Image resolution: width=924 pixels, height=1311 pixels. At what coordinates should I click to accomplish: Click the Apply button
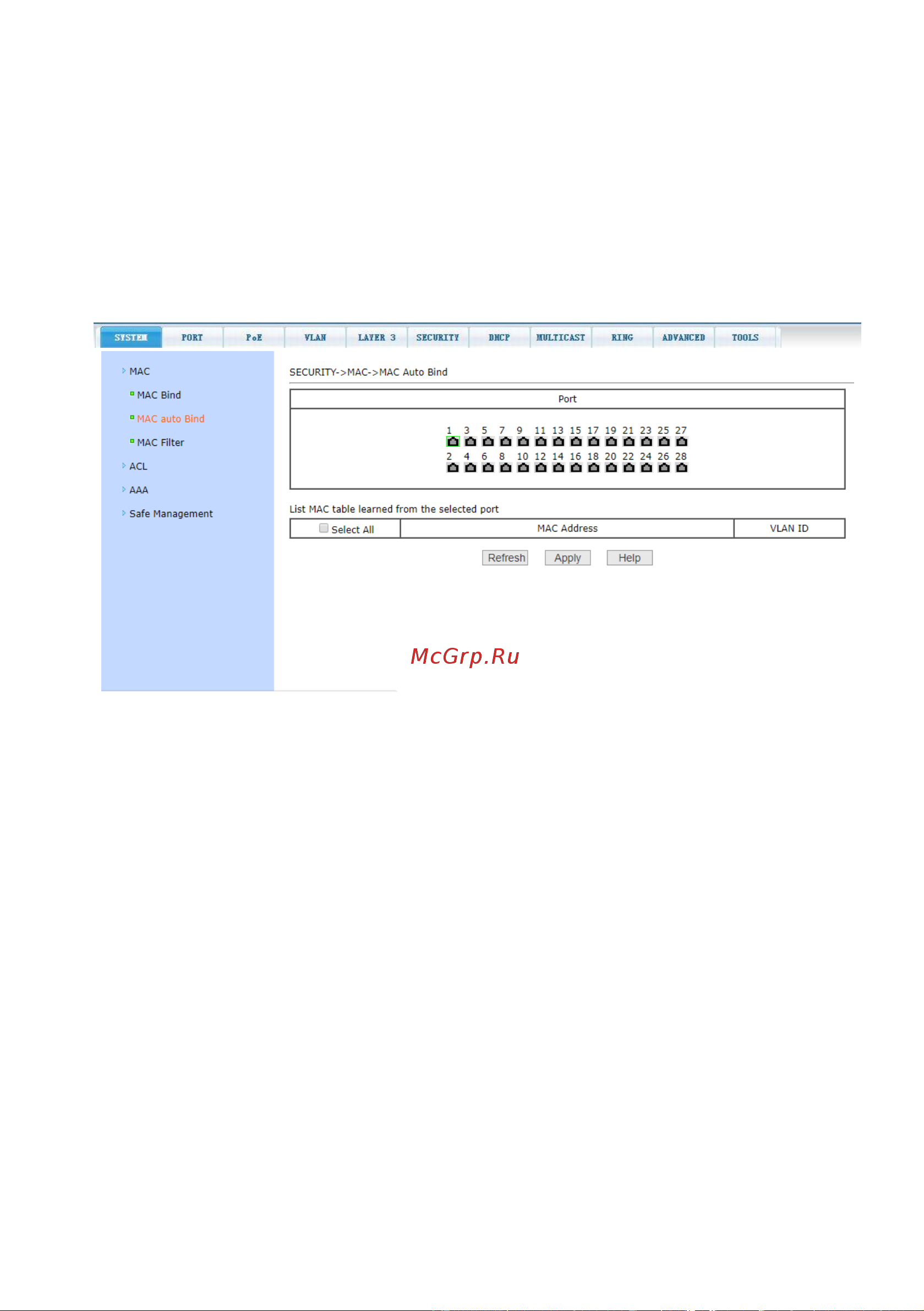coord(567,558)
